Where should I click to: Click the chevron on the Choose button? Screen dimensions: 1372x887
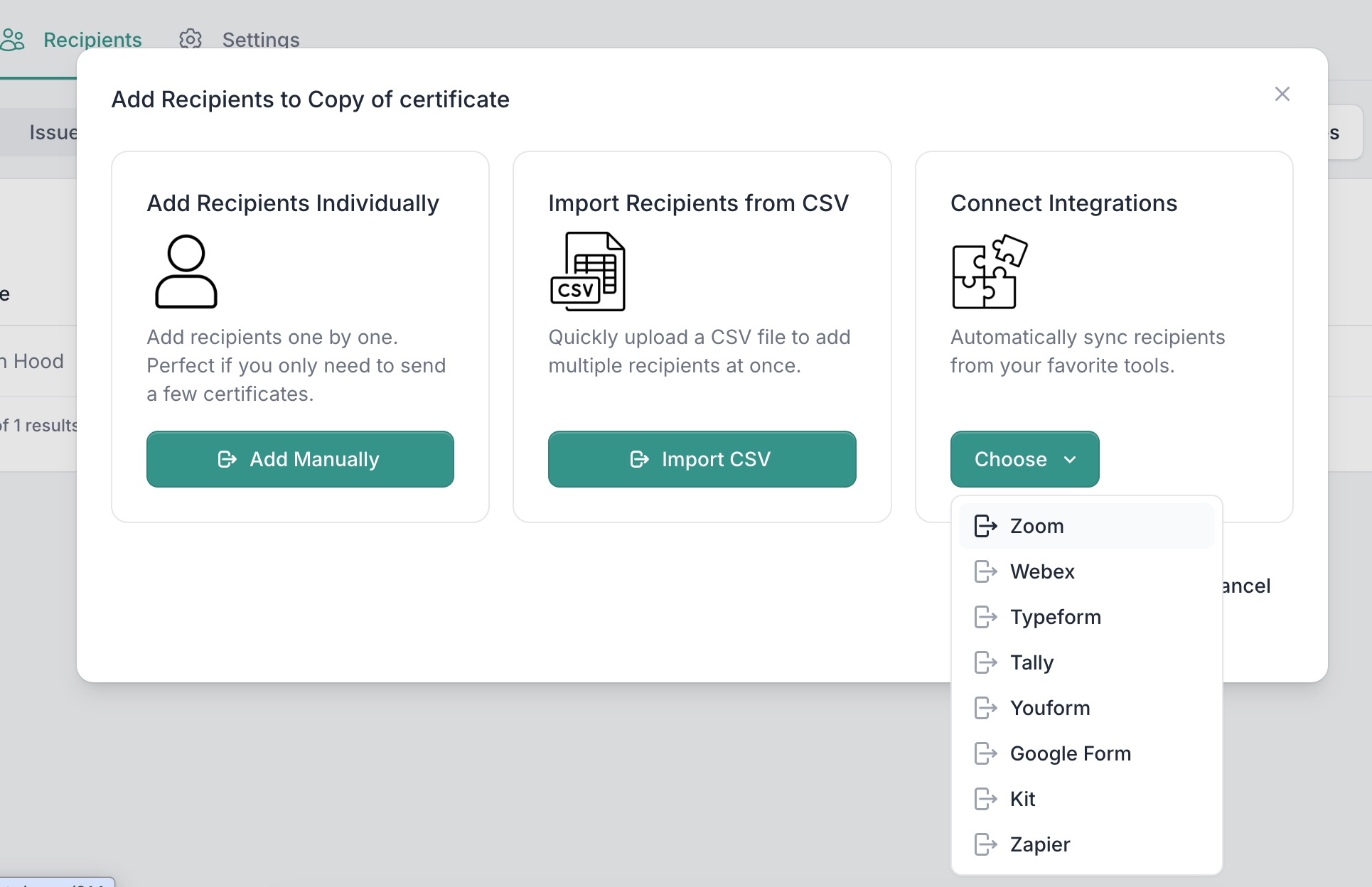pyautogui.click(x=1070, y=460)
